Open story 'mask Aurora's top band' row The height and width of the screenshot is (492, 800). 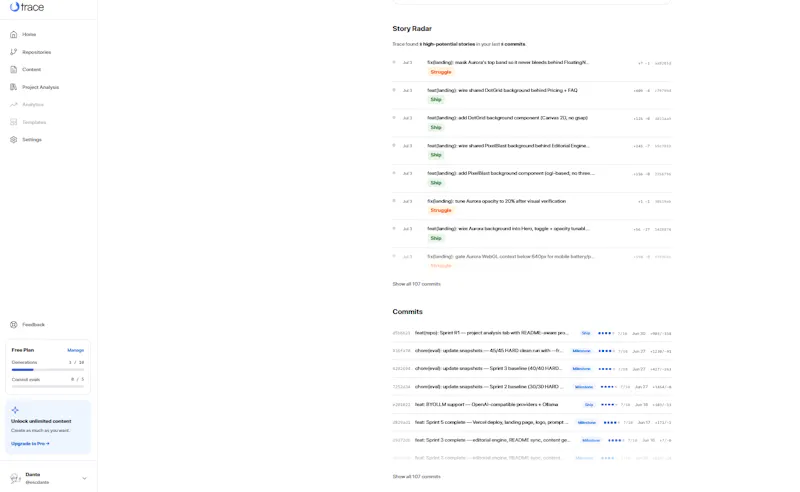(532, 67)
